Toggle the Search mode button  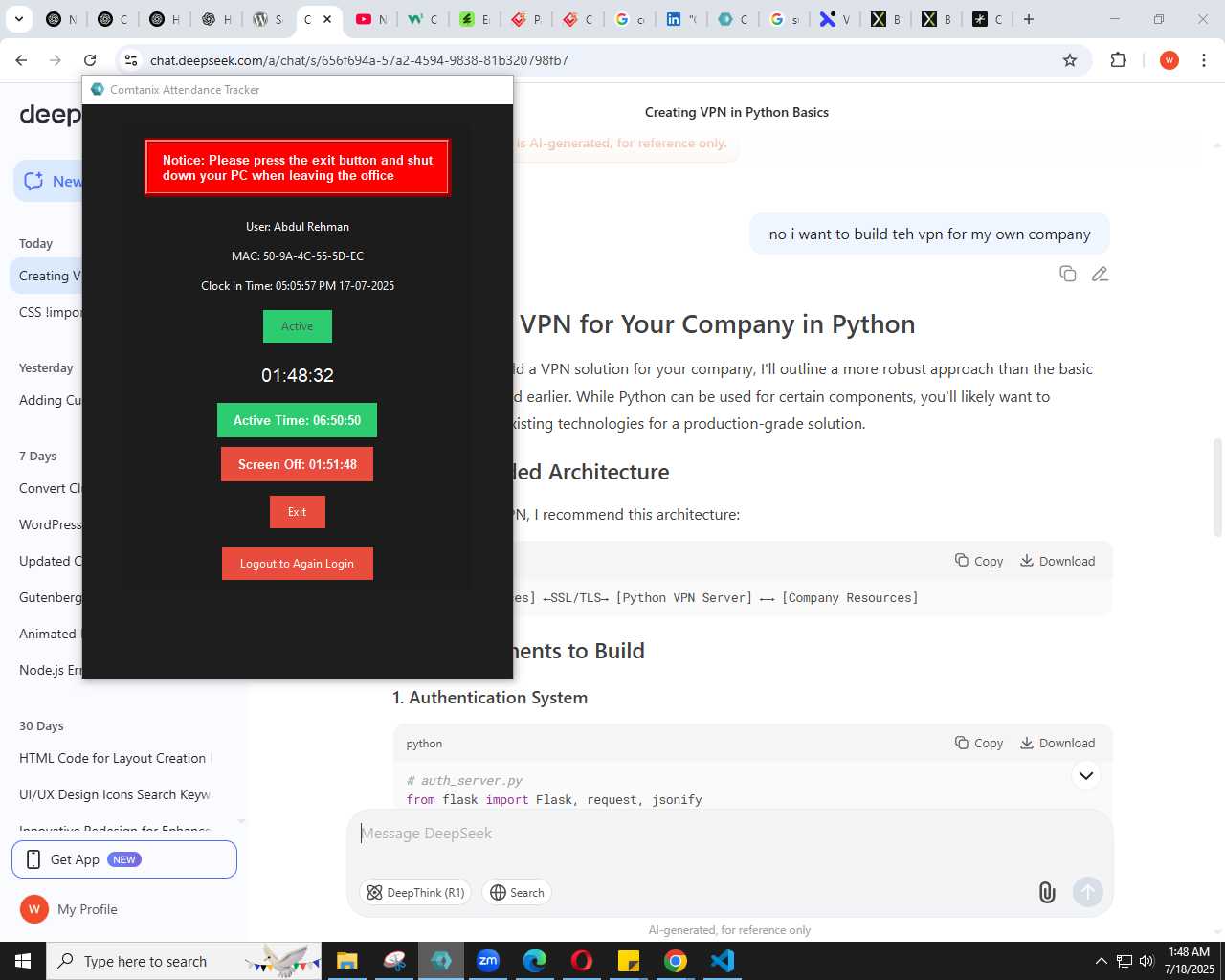(517, 893)
